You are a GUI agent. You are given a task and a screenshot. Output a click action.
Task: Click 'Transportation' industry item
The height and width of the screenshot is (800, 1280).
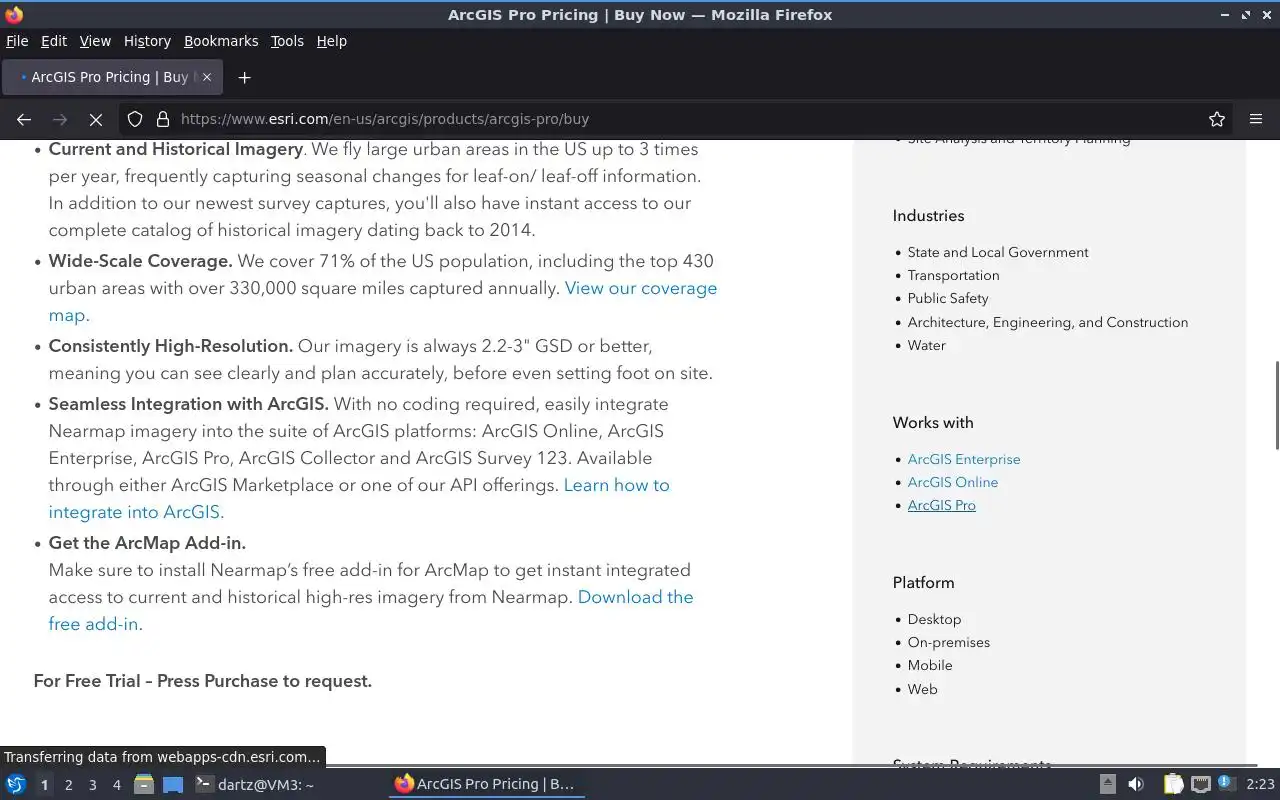953,275
